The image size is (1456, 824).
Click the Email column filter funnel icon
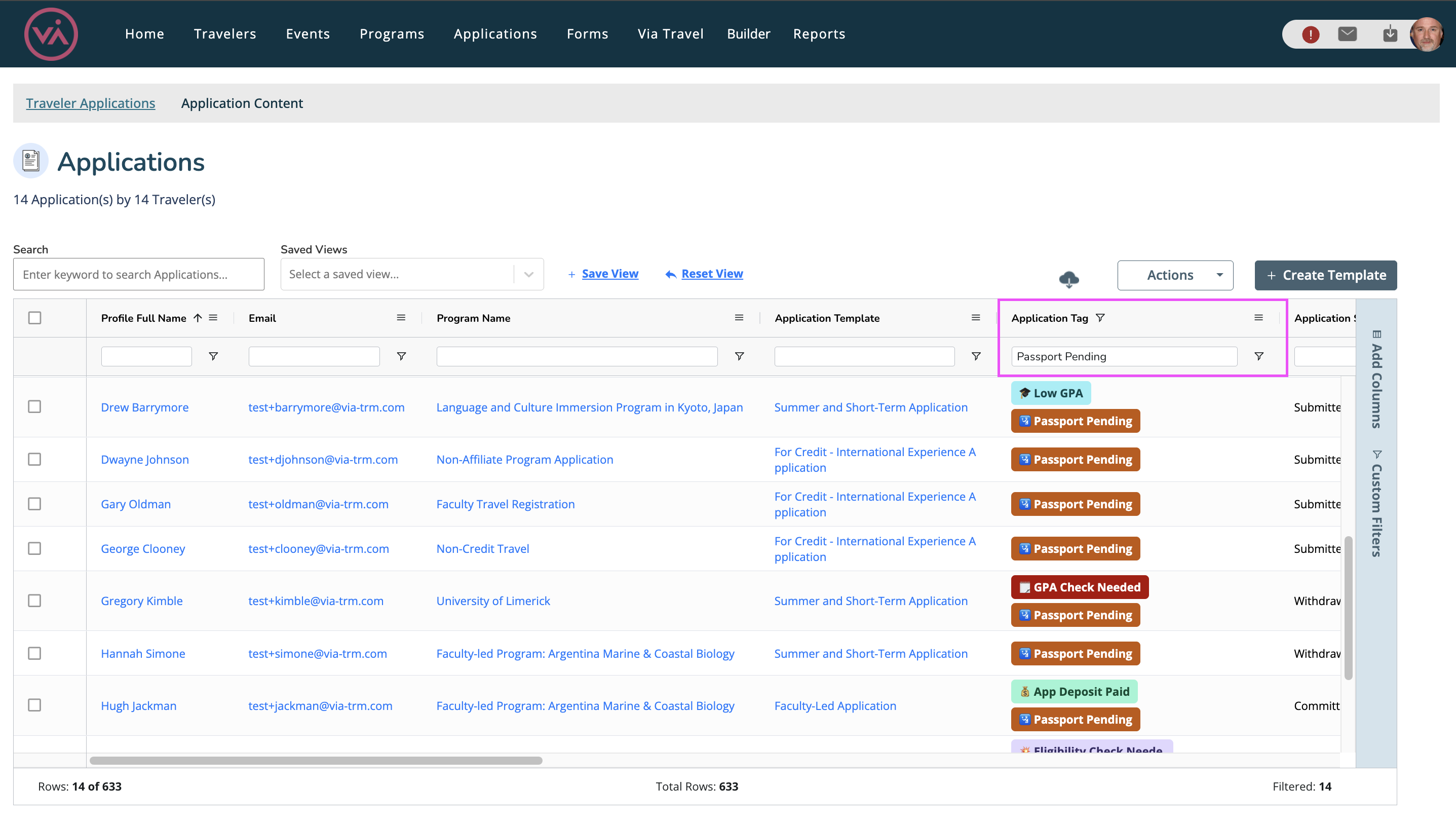[401, 356]
